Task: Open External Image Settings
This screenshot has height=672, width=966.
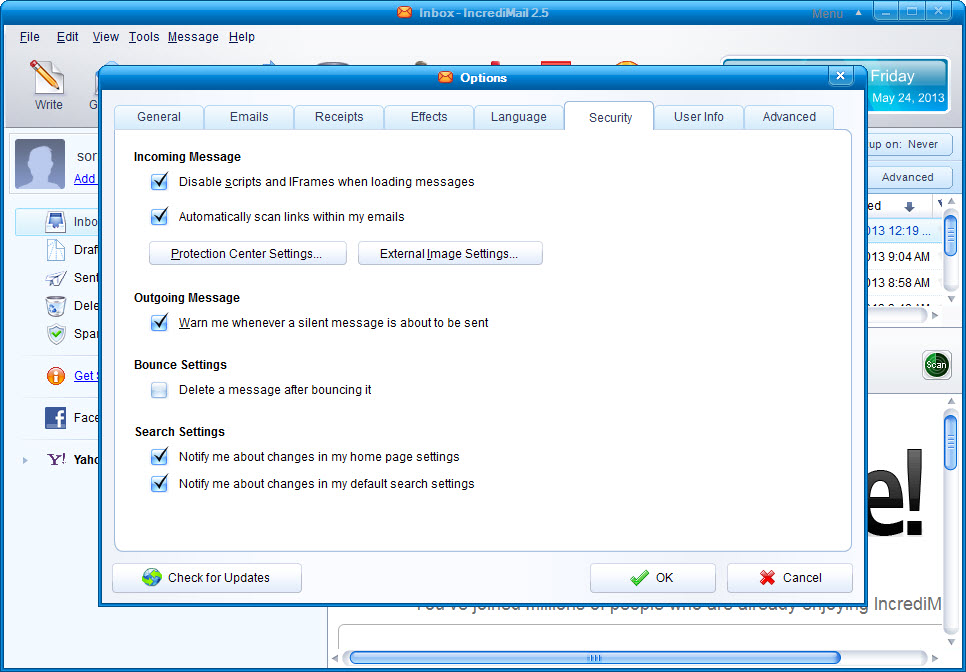Action: coord(450,253)
